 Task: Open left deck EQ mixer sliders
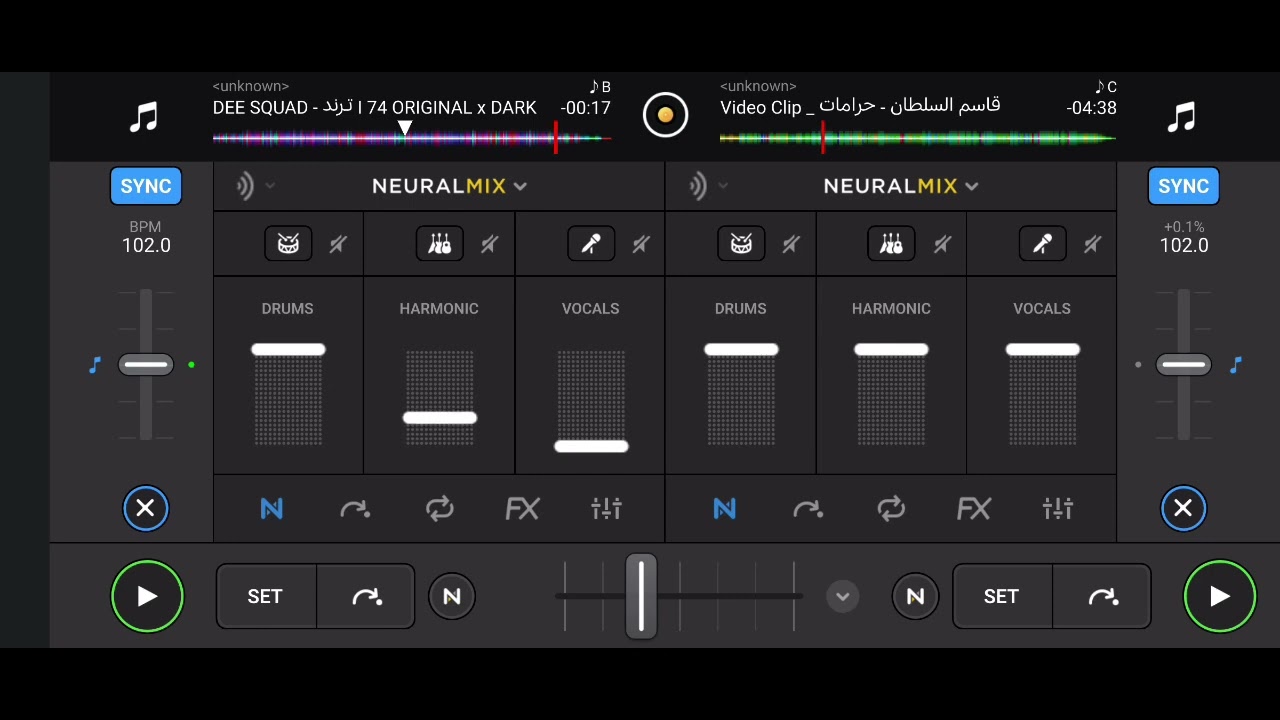[606, 509]
